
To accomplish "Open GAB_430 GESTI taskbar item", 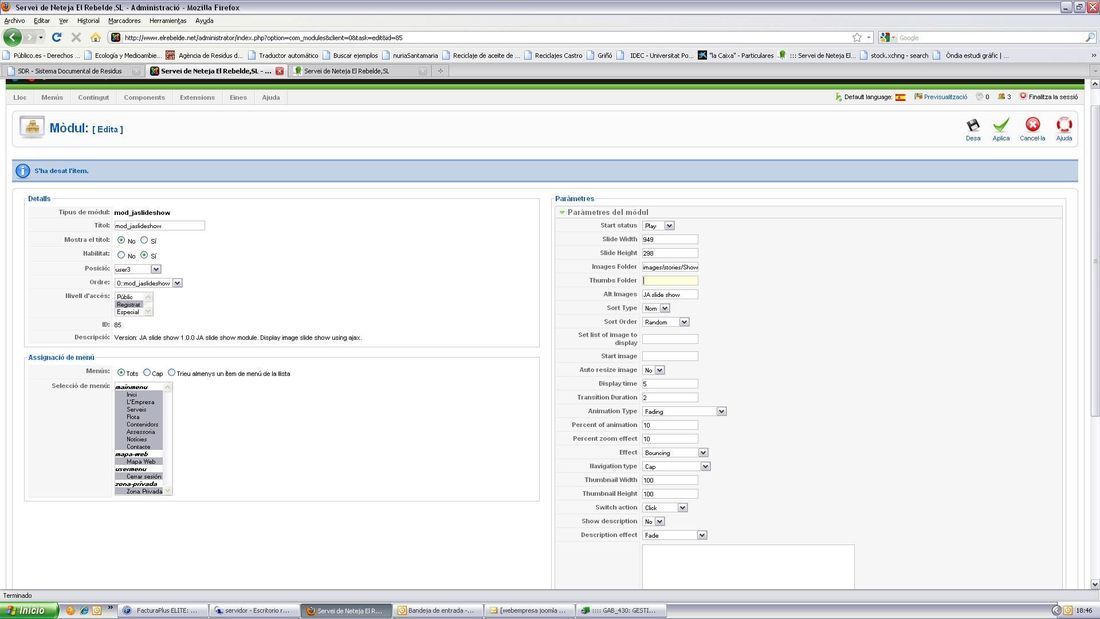I will (619, 611).
